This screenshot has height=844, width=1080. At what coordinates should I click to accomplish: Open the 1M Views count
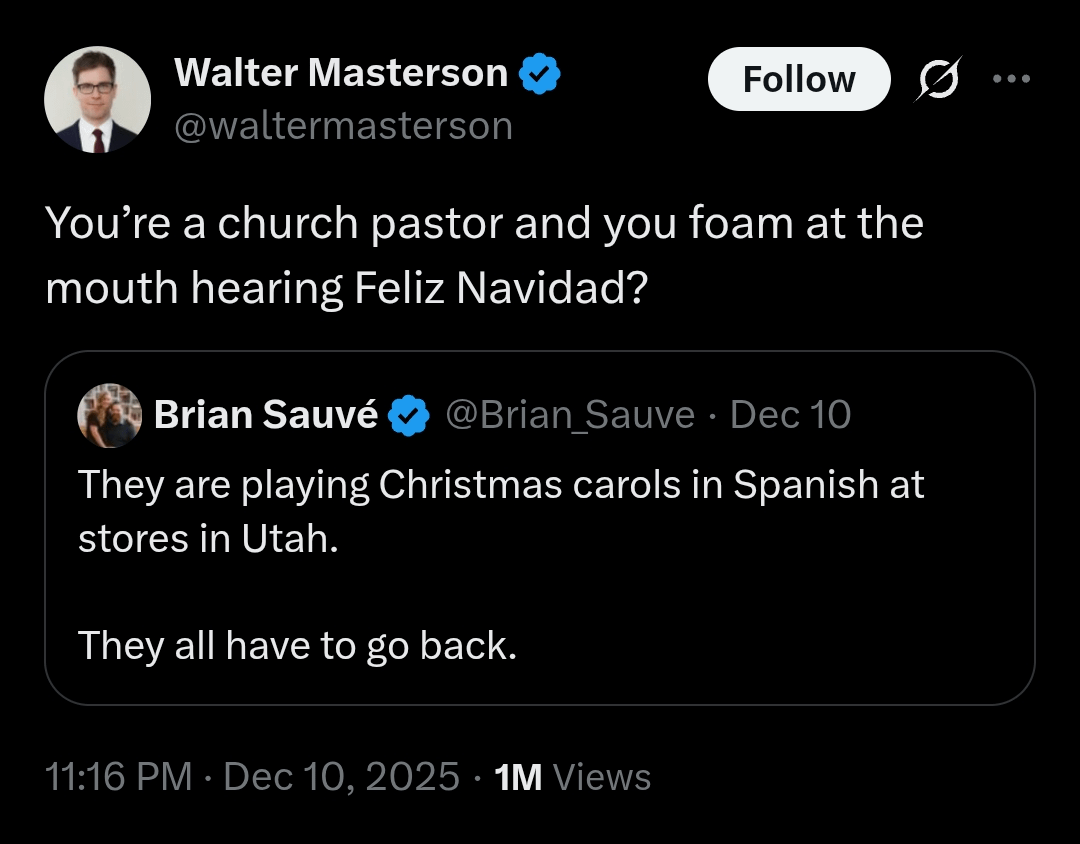click(x=573, y=777)
